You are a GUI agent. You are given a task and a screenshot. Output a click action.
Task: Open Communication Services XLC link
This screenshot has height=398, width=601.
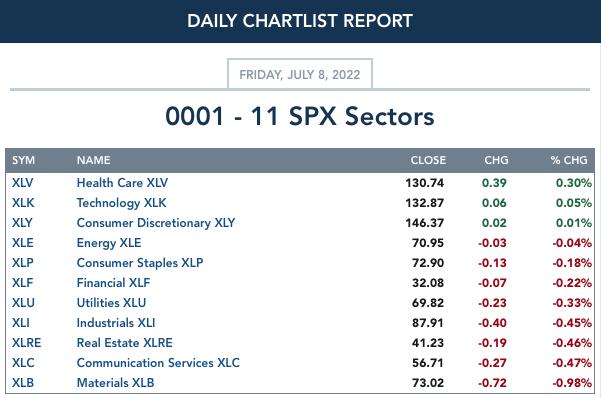(158, 363)
